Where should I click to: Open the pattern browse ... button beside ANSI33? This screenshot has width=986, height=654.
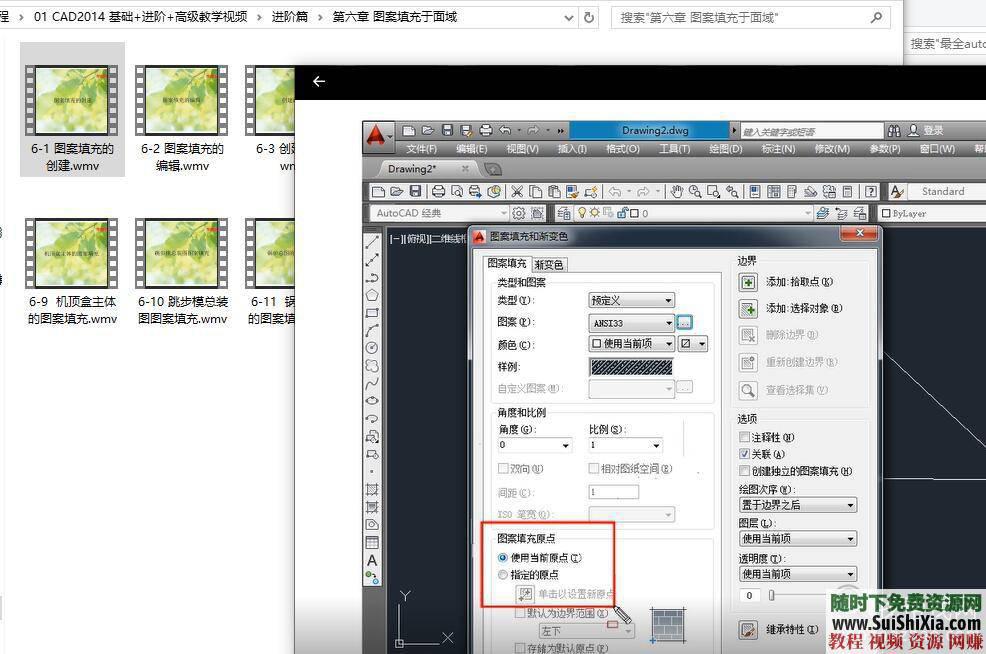pyautogui.click(x=684, y=322)
